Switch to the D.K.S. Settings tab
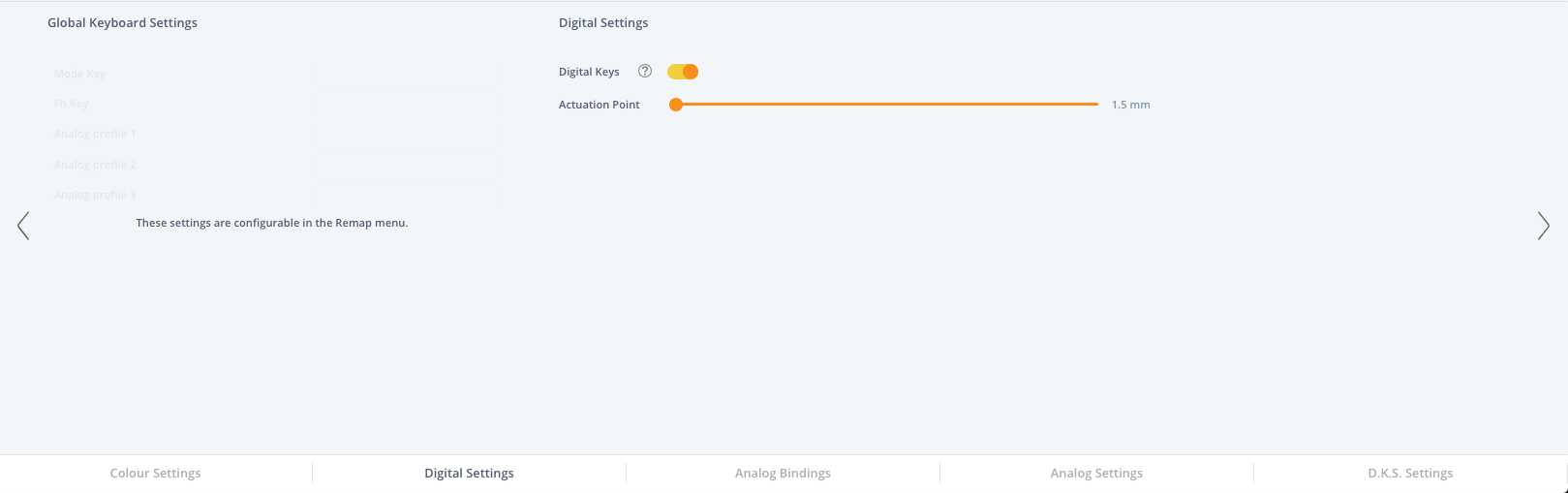This screenshot has height=493, width=1568. [1410, 474]
